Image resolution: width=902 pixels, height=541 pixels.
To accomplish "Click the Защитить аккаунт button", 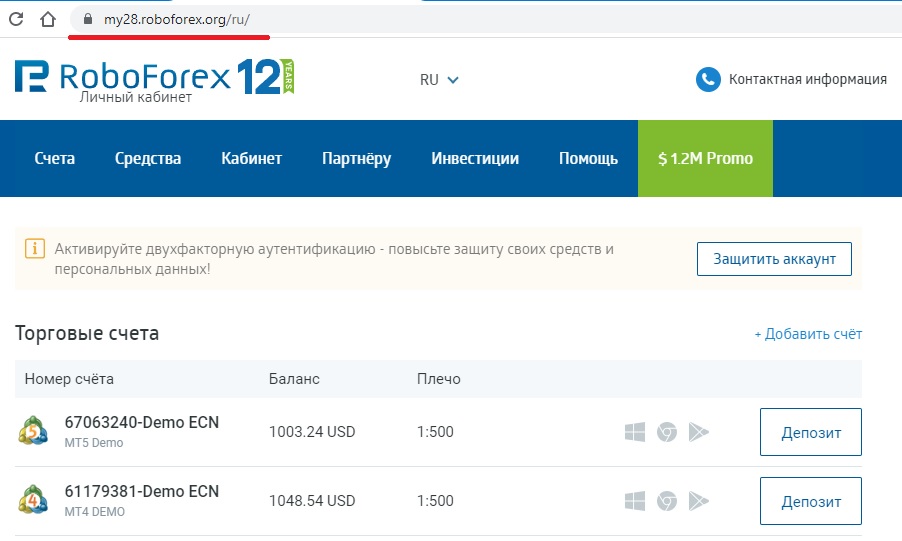I will [x=774, y=259].
